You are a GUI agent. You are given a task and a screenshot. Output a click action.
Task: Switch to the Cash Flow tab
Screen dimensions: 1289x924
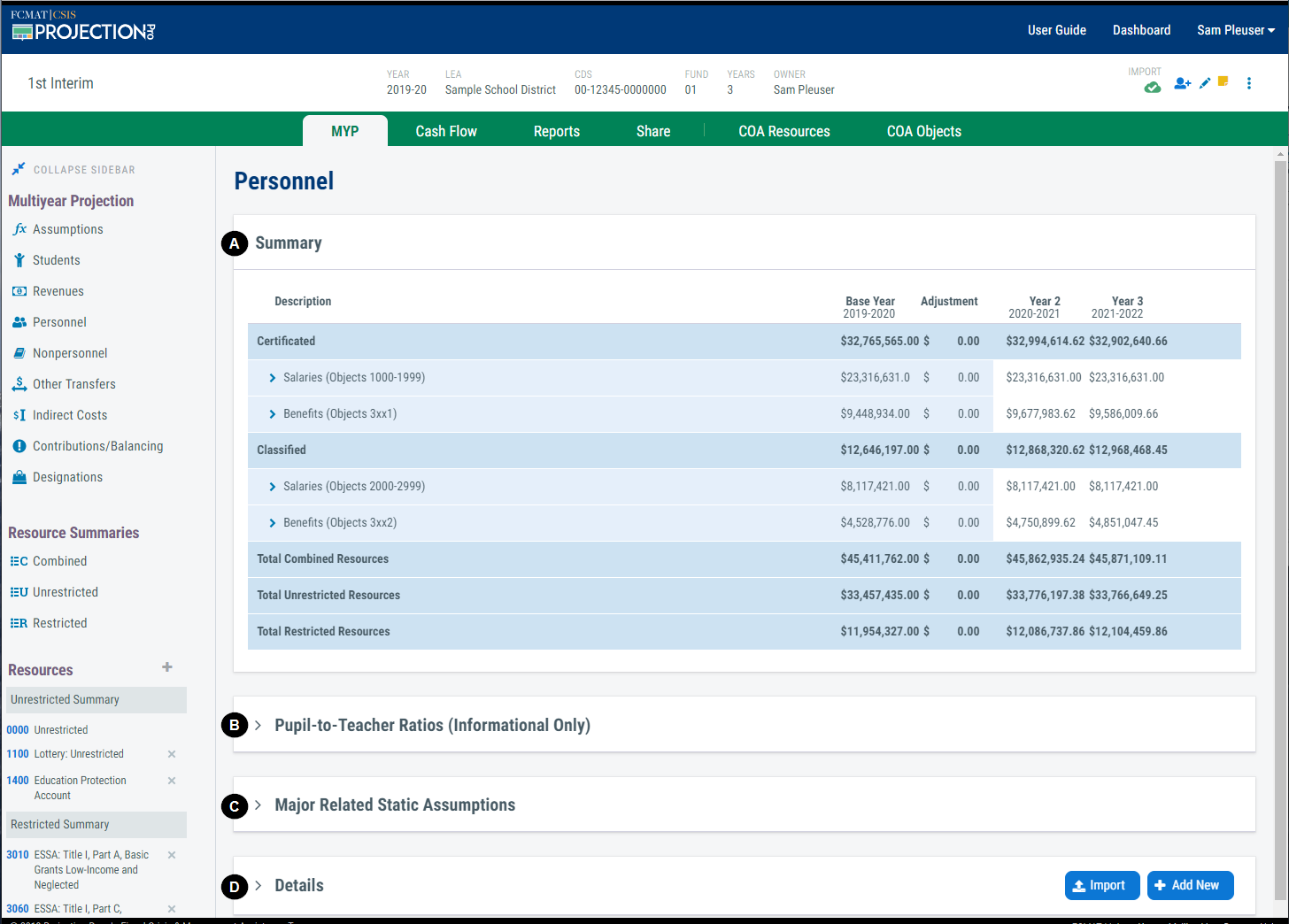click(x=446, y=131)
